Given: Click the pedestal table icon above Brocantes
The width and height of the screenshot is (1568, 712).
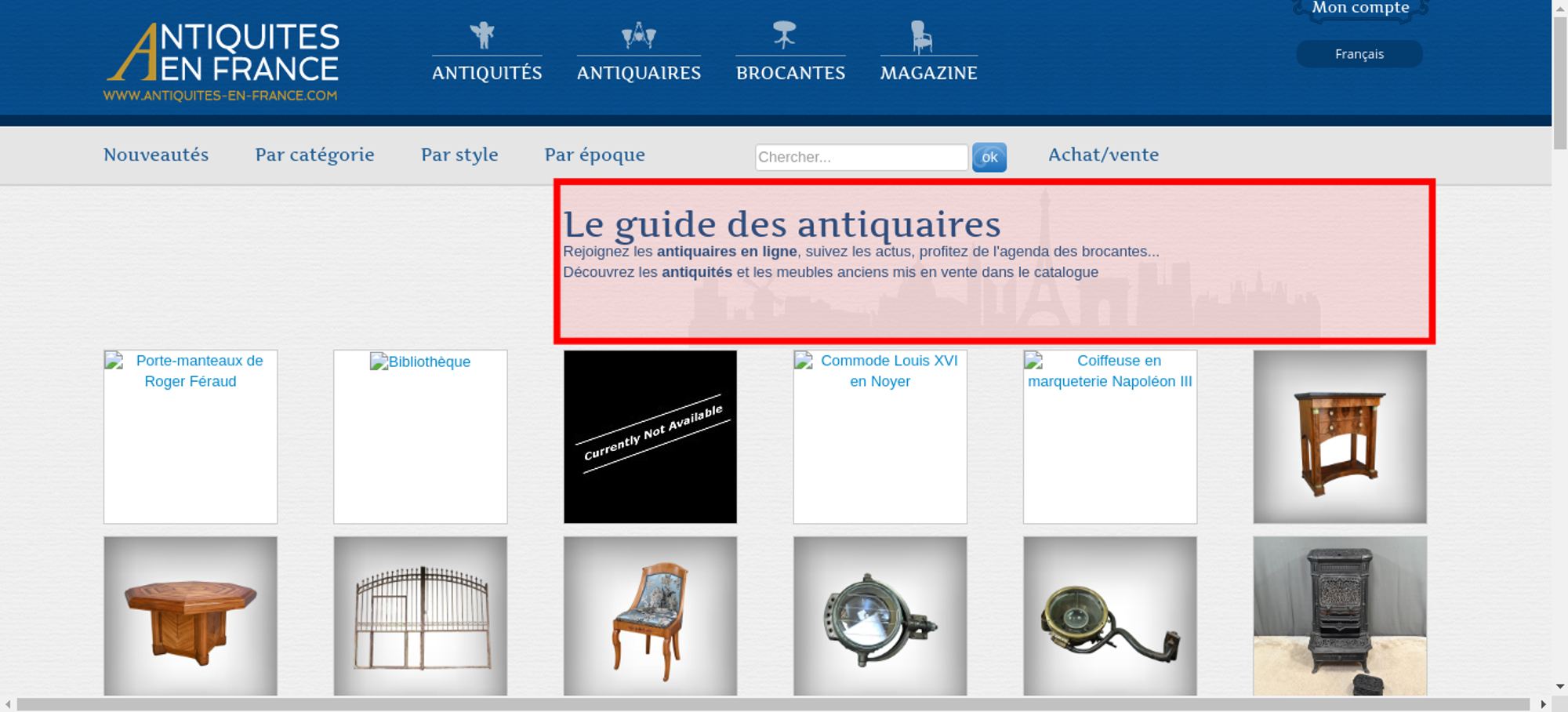Looking at the screenshot, I should pos(784,35).
